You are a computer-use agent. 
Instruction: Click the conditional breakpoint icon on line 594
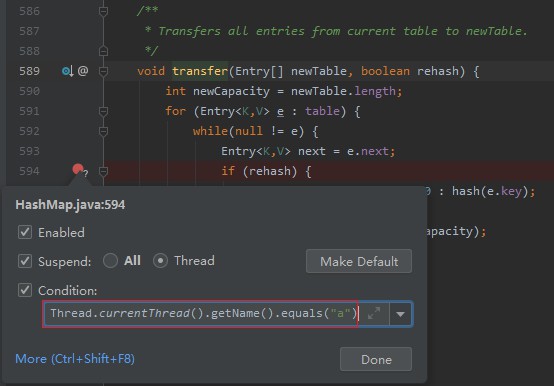79,170
